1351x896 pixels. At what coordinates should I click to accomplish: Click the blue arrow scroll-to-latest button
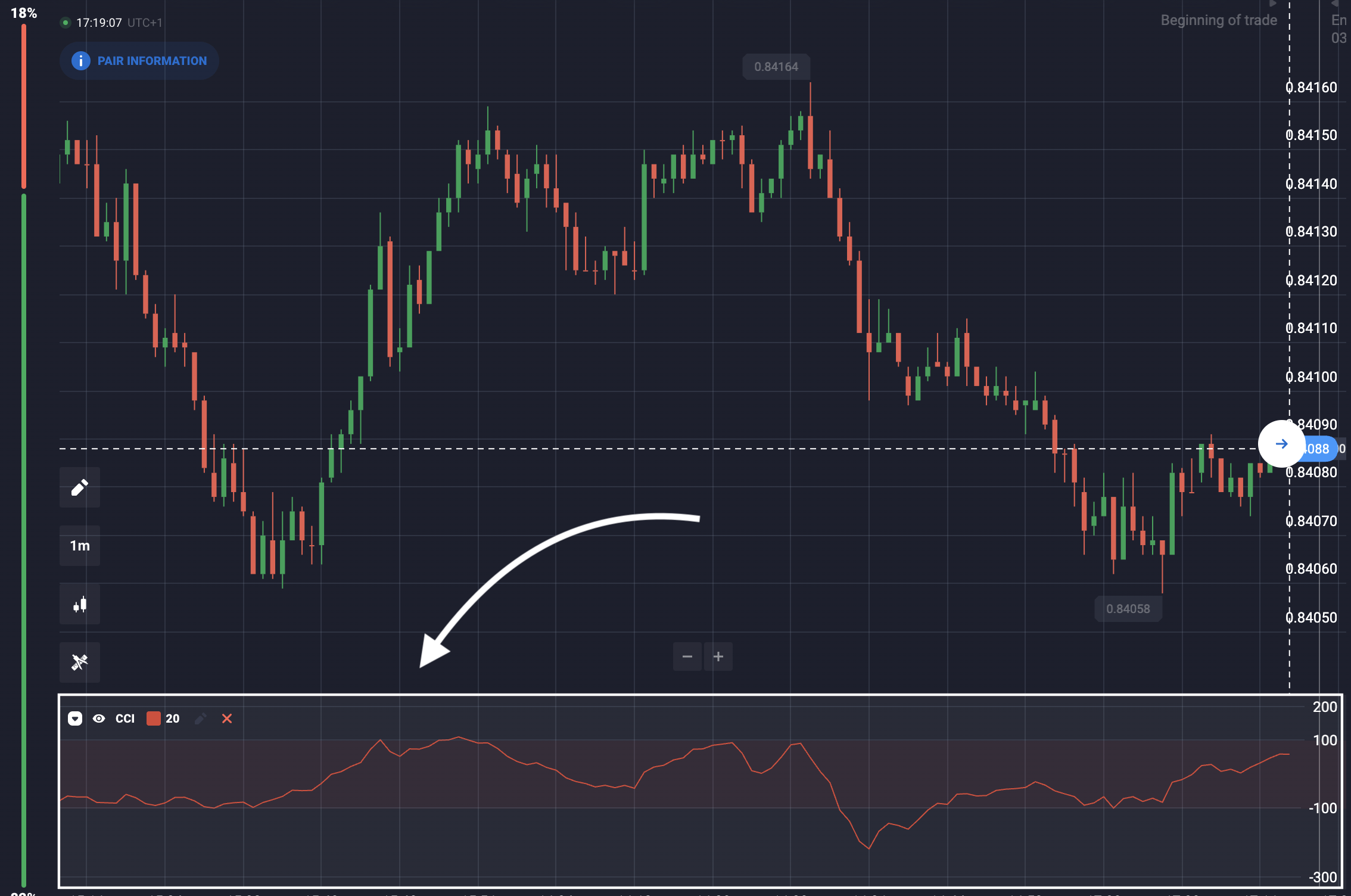point(1281,444)
